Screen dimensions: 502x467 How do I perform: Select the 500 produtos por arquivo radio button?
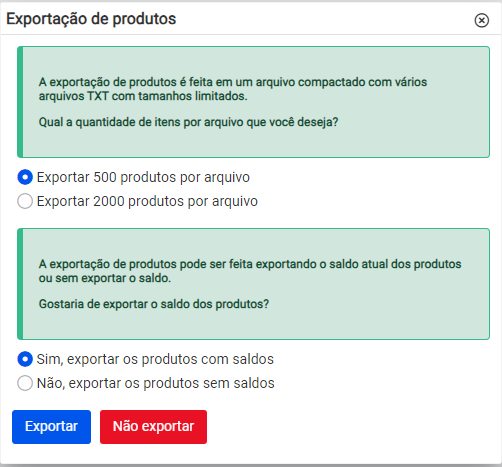[25, 177]
